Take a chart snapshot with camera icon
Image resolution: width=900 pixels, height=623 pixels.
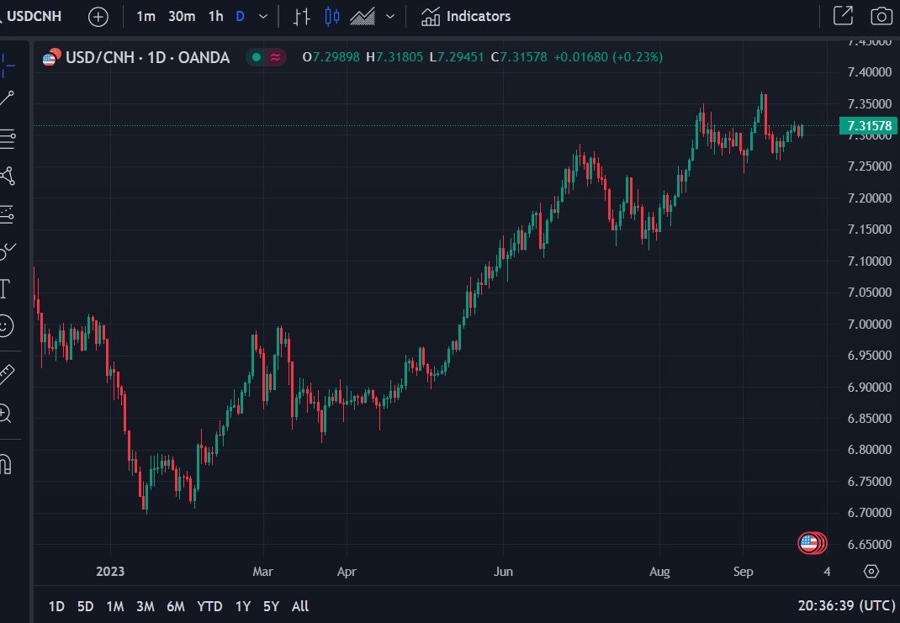click(880, 16)
